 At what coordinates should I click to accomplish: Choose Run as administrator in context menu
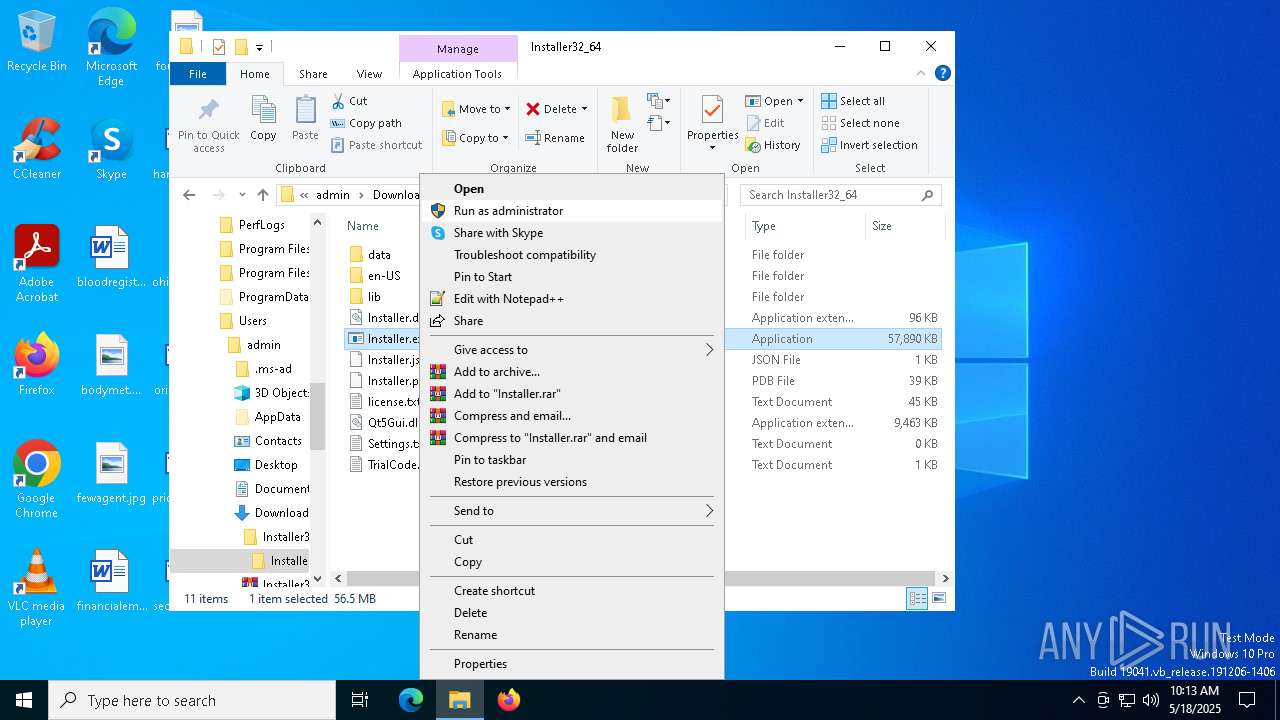click(x=571, y=211)
